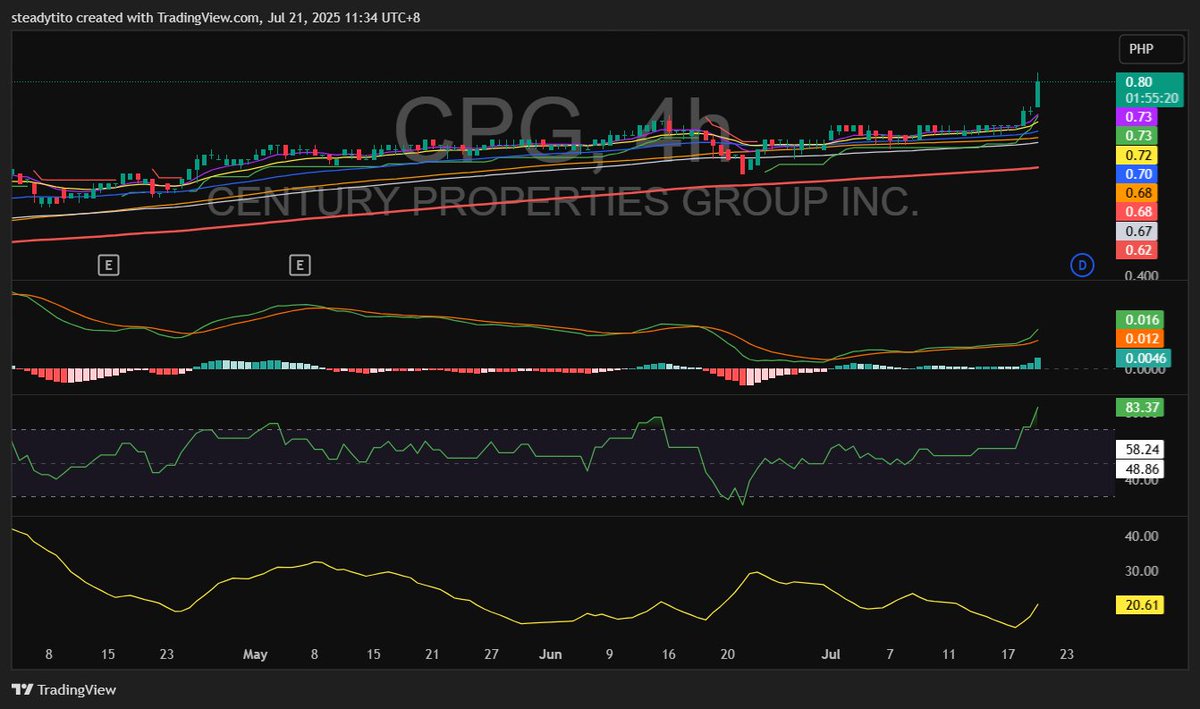Click the PHP currency button
This screenshot has width=1200, height=709.
(x=1152, y=49)
